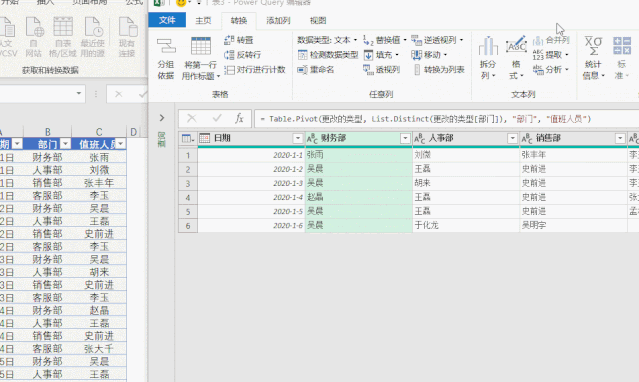Switch to the 视图 ribbon tab
Screen dimensions: 639x382
pyautogui.click(x=318, y=20)
